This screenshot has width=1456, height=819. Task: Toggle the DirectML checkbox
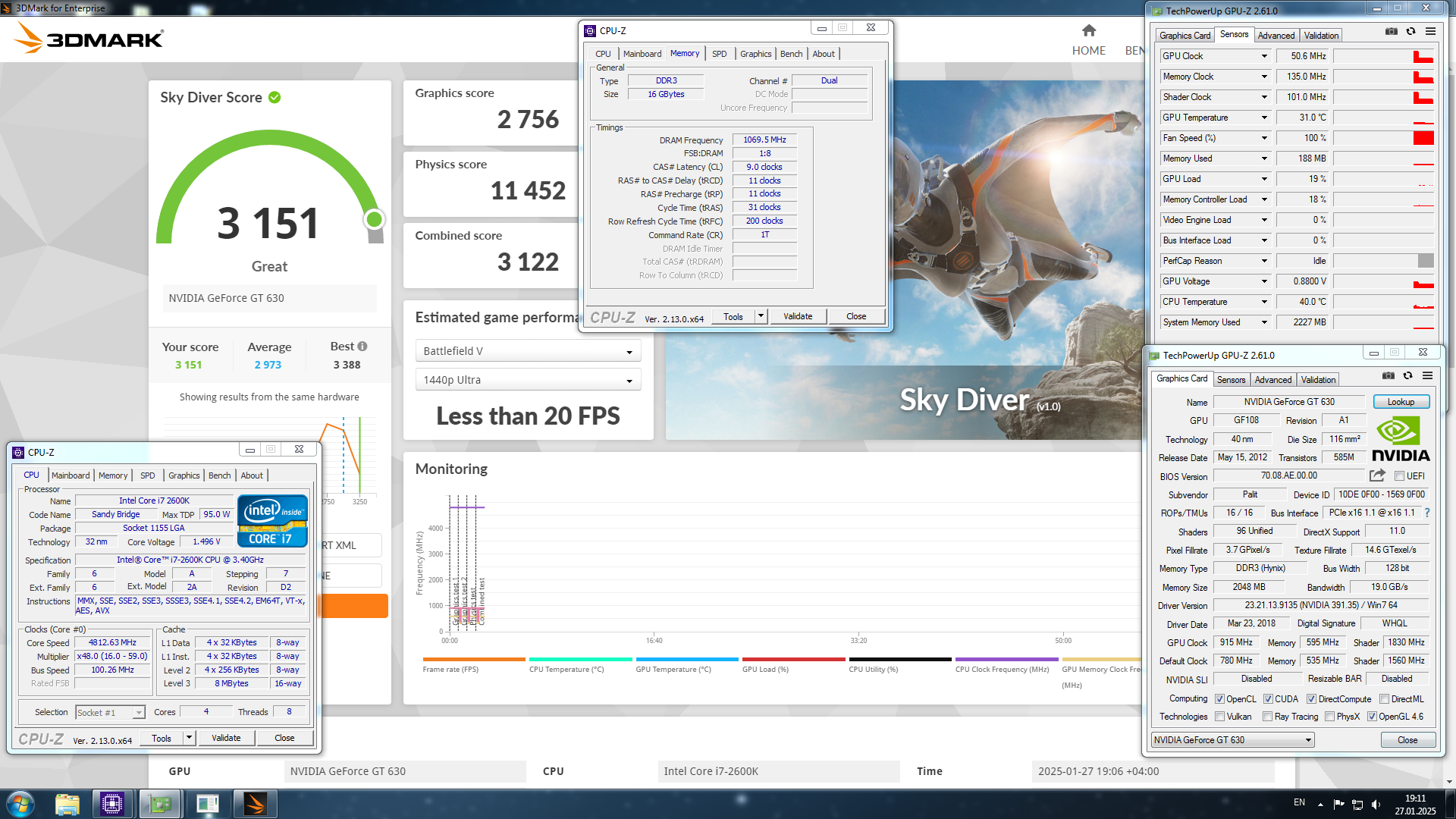click(1384, 699)
